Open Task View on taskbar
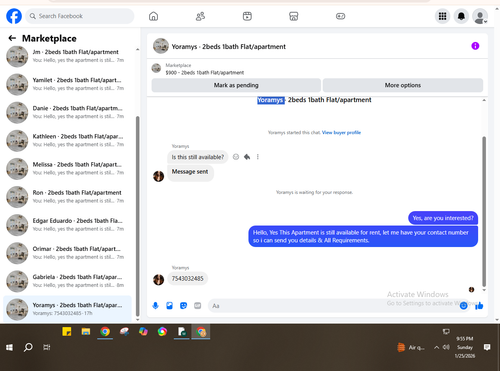This screenshot has height=371, width=500. tap(47, 348)
